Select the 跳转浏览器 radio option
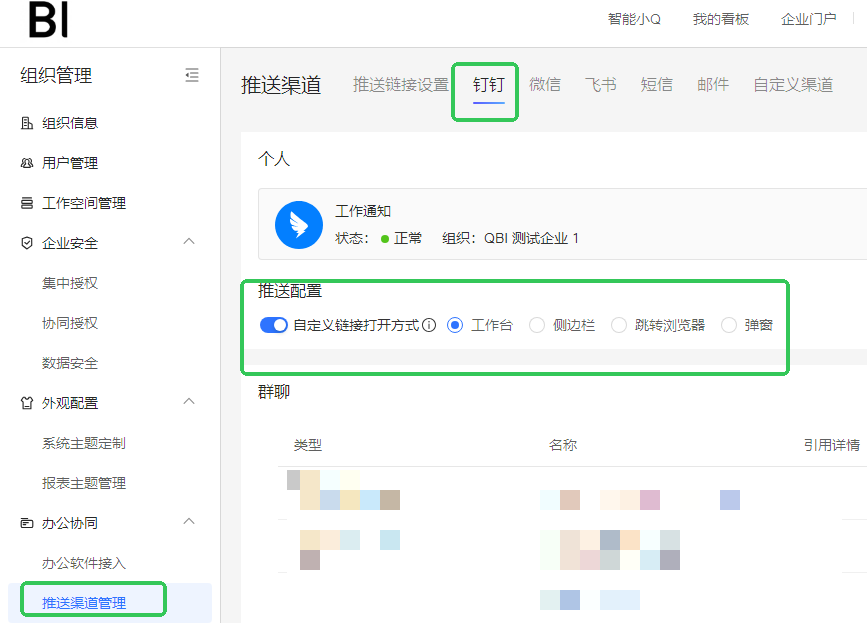867x623 pixels. tap(619, 325)
